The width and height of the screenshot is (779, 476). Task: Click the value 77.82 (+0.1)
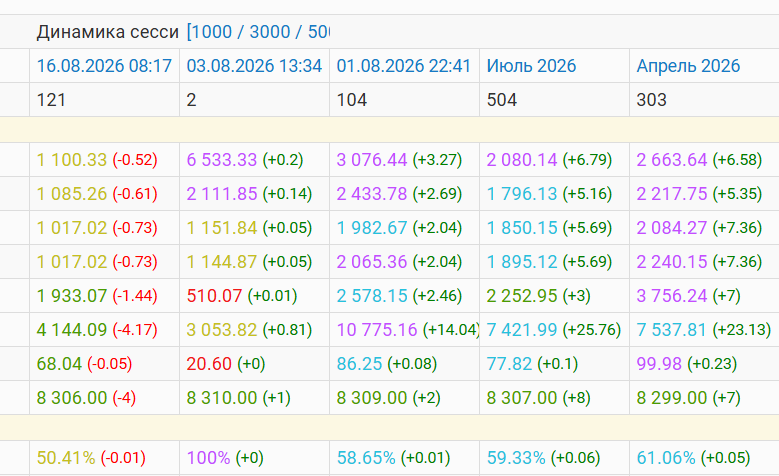pyautogui.click(x=533, y=364)
